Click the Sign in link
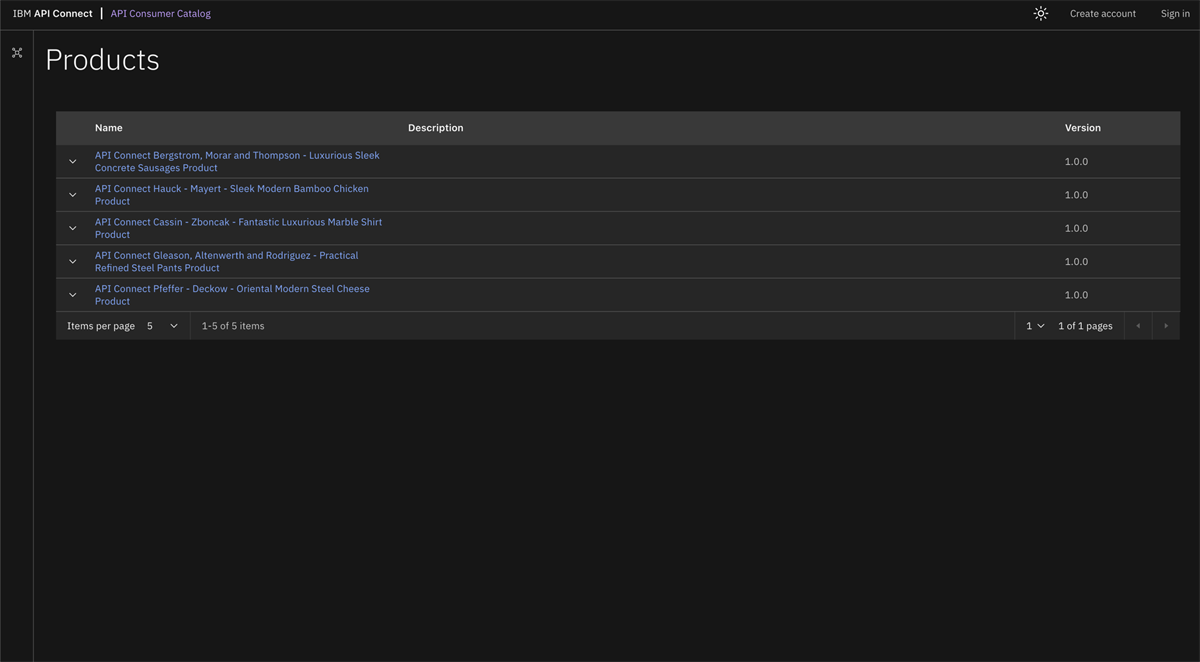Image resolution: width=1200 pixels, height=662 pixels. click(x=1175, y=14)
